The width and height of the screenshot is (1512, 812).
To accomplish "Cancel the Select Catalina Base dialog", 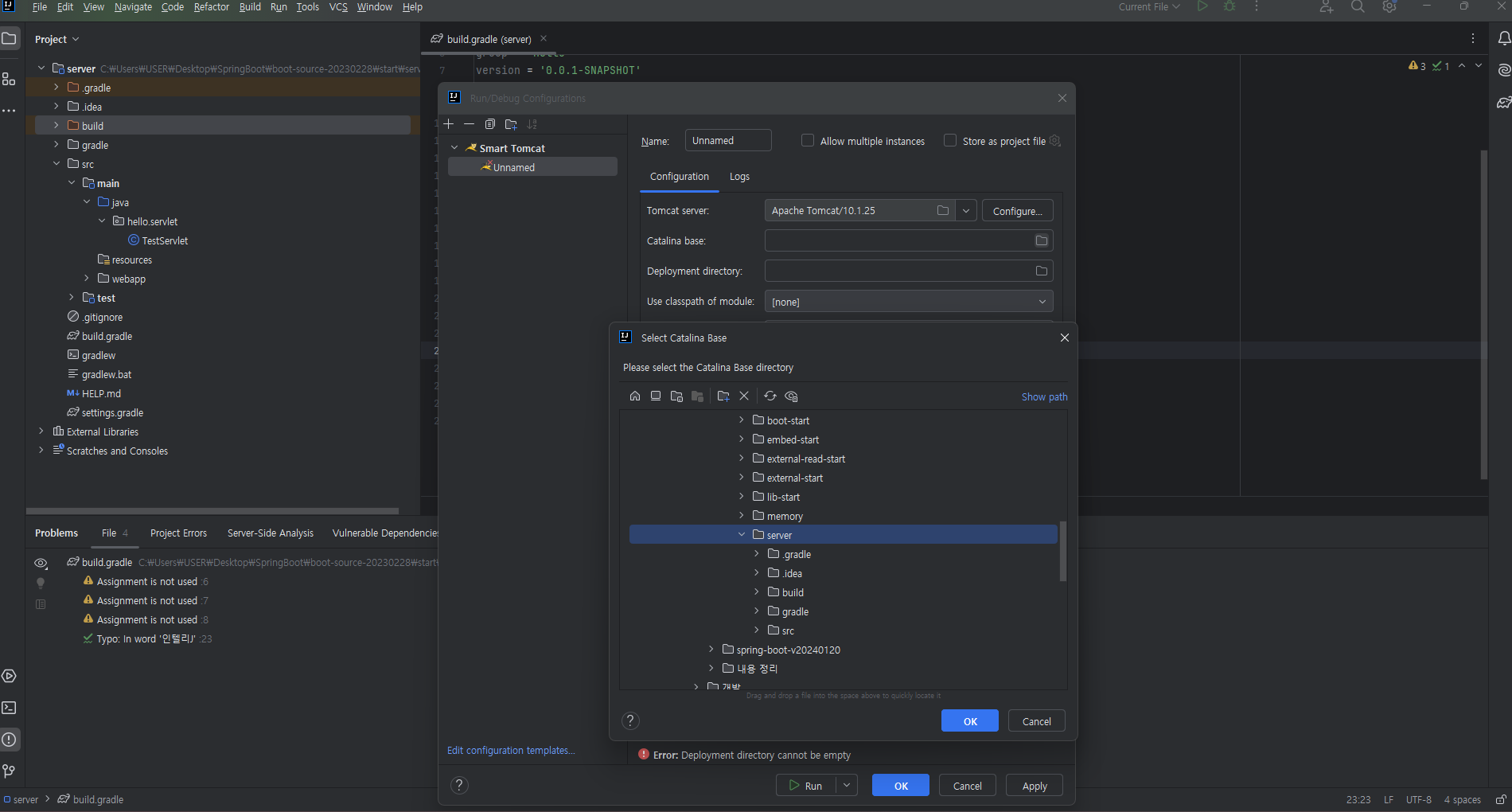I will click(1036, 721).
